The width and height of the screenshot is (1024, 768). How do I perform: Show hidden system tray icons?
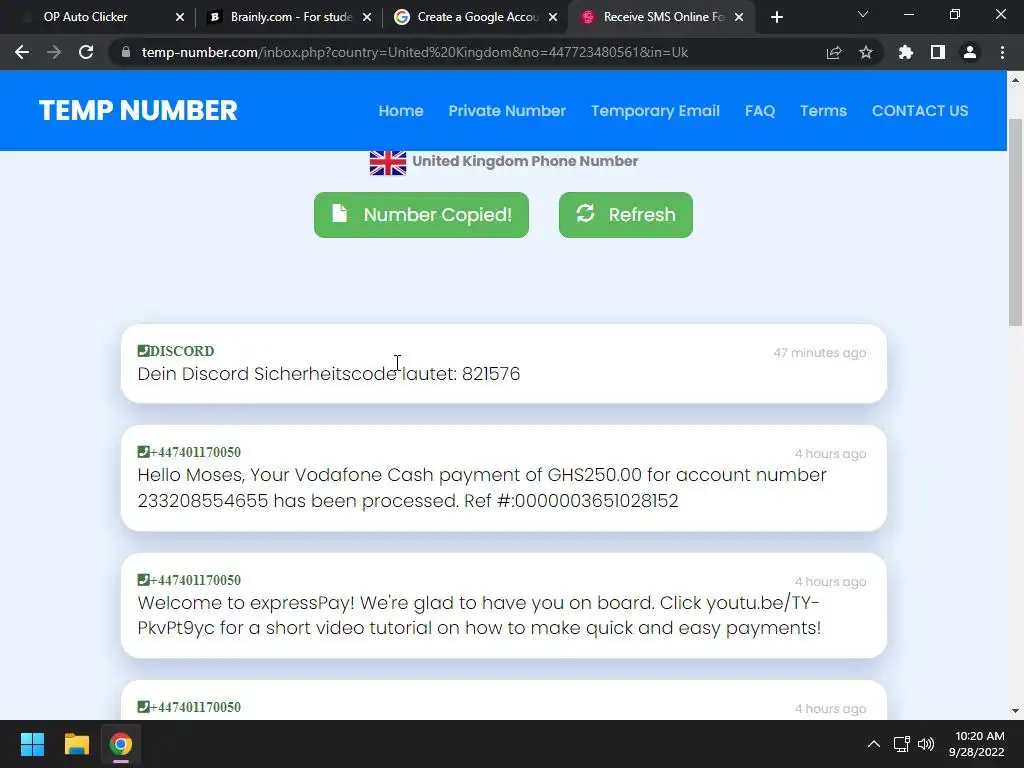tap(874, 744)
